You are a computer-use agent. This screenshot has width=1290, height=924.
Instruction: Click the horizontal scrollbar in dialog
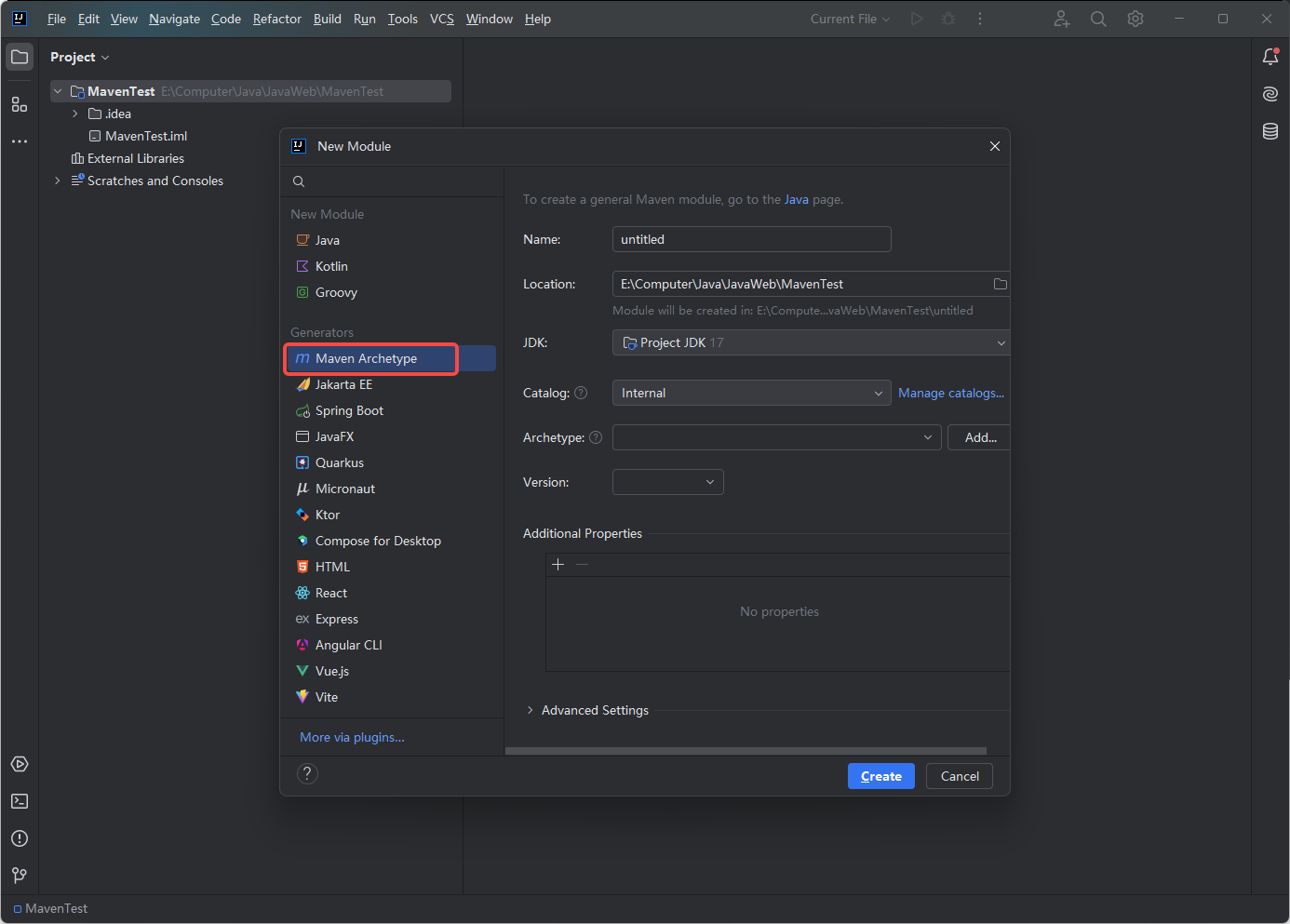coord(746,751)
